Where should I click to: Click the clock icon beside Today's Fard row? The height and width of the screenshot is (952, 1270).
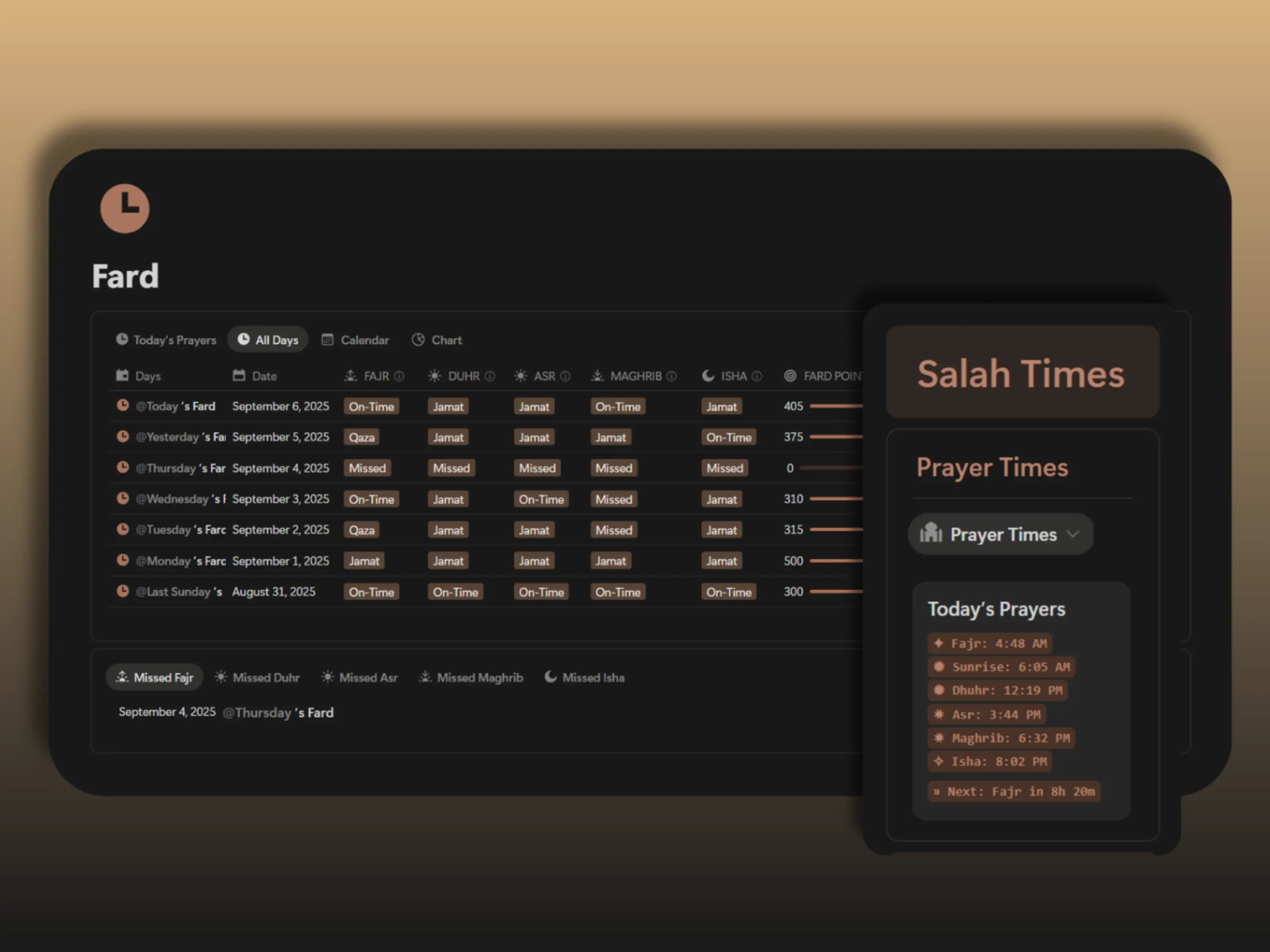122,406
